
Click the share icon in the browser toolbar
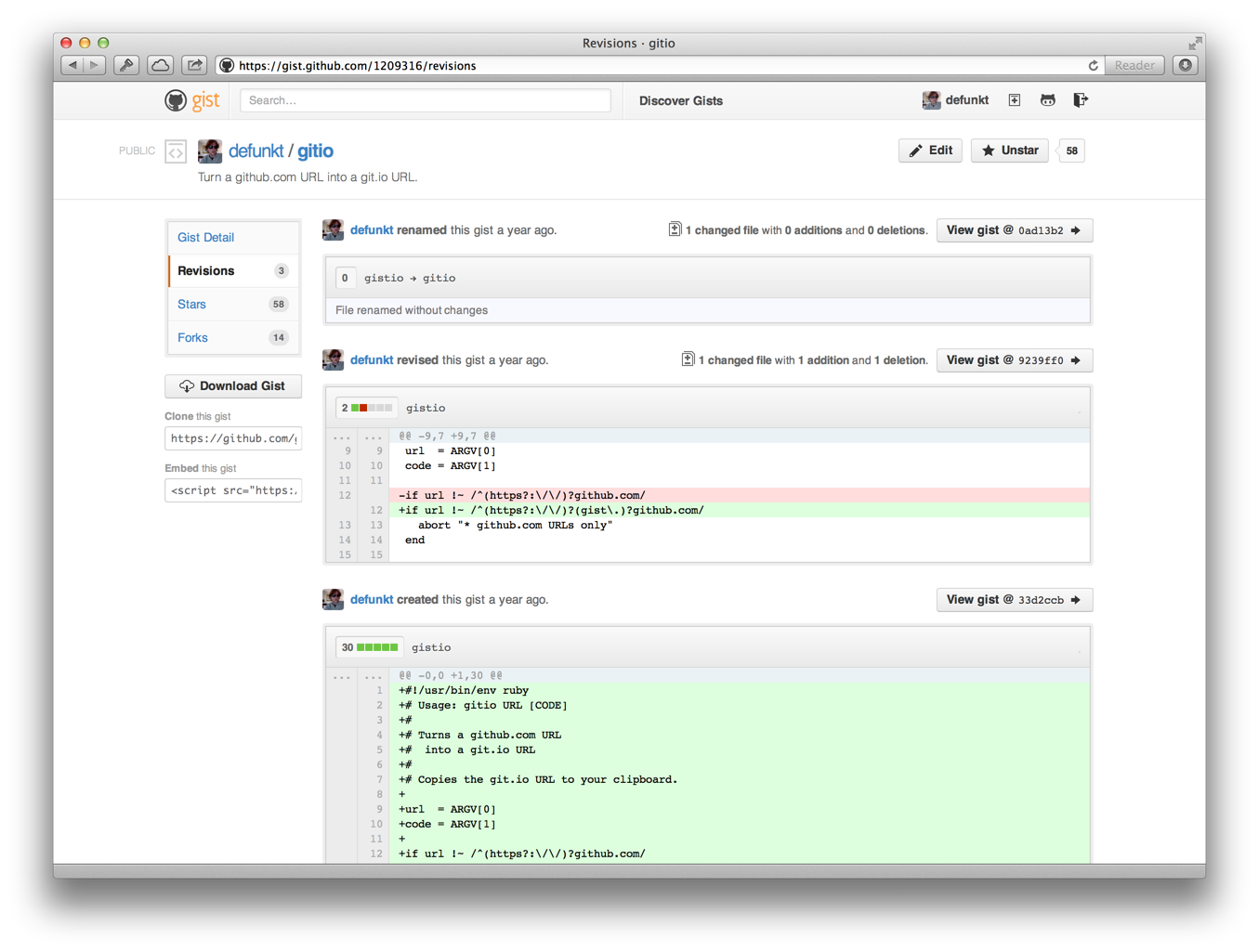coord(193,65)
